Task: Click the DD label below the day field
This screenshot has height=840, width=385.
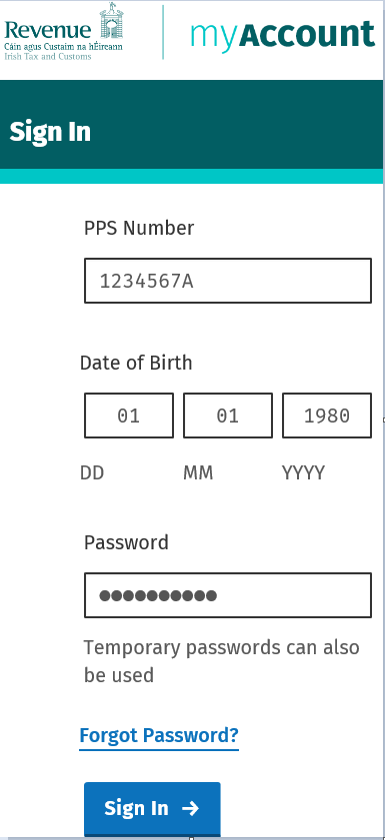Action: pos(92,473)
